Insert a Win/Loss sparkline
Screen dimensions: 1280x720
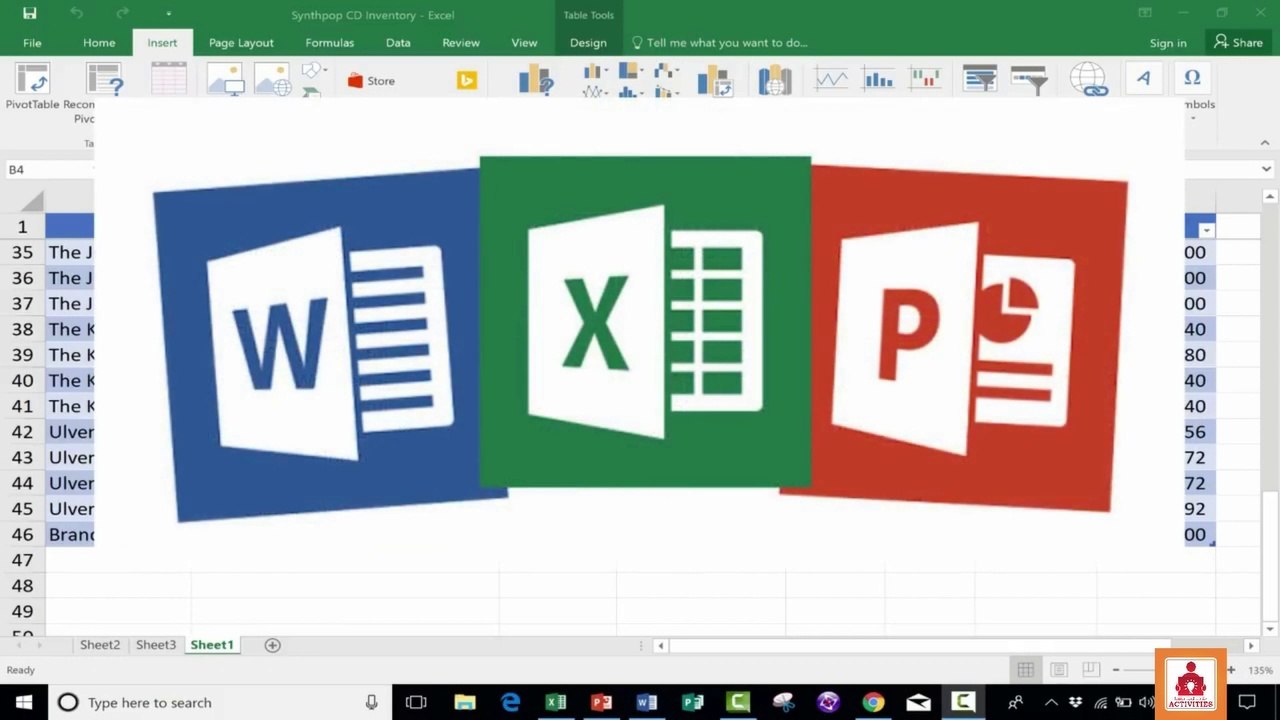925,79
